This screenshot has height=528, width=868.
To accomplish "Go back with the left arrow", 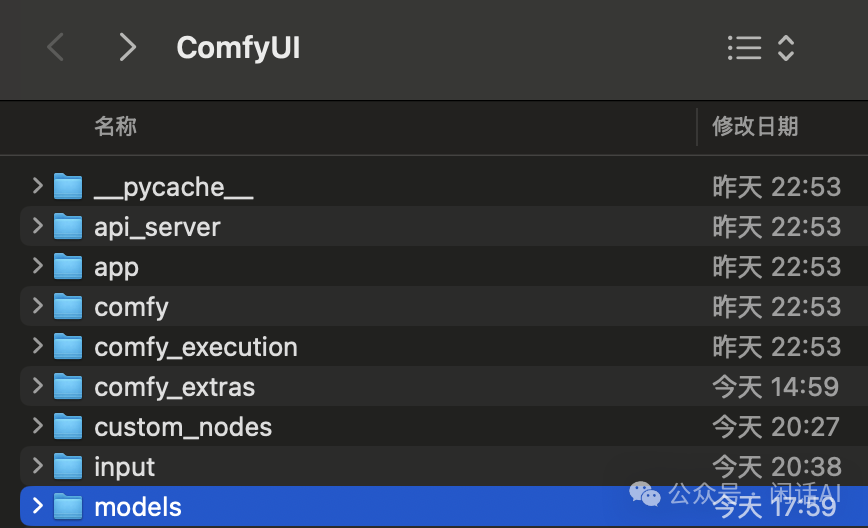I will tap(56, 47).
